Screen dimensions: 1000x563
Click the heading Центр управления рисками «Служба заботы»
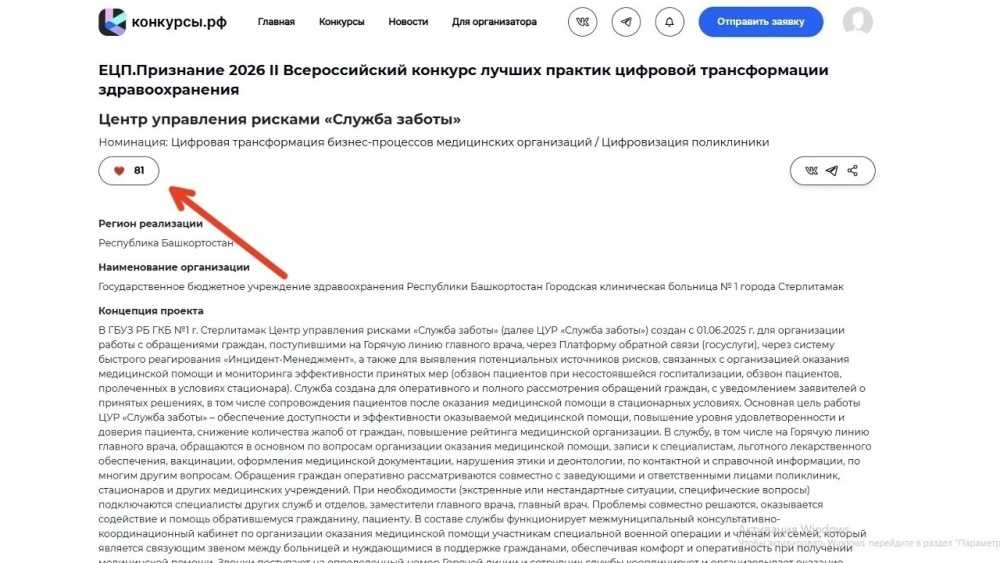click(279, 119)
